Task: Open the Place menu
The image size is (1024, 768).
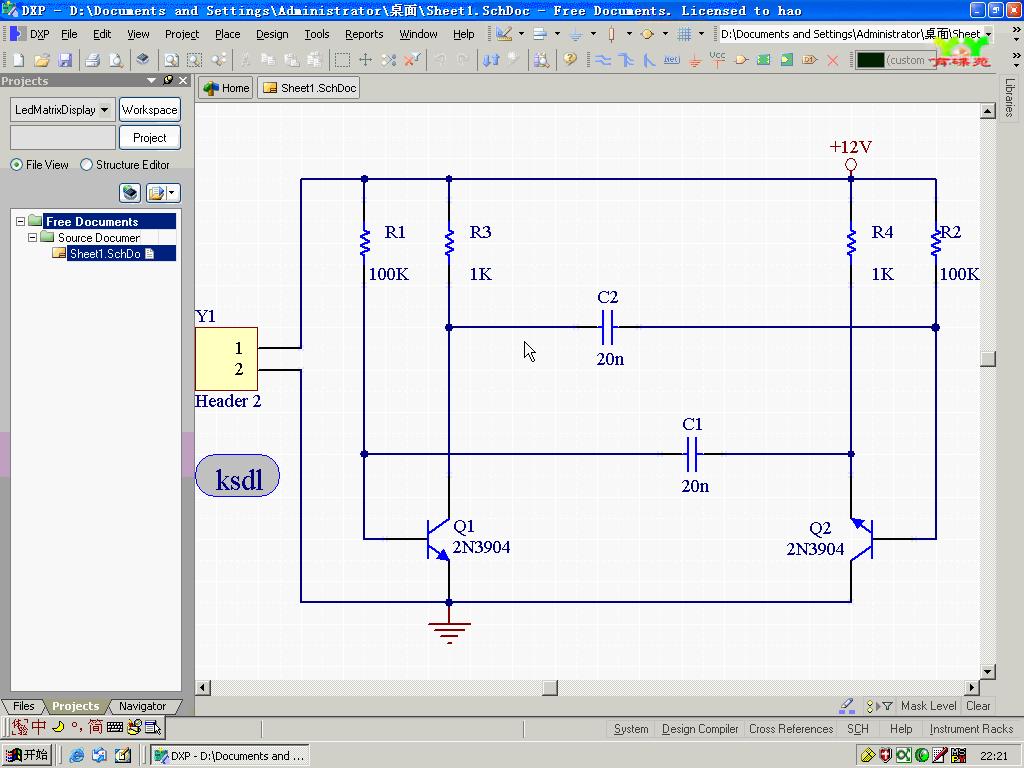Action: 227,34
